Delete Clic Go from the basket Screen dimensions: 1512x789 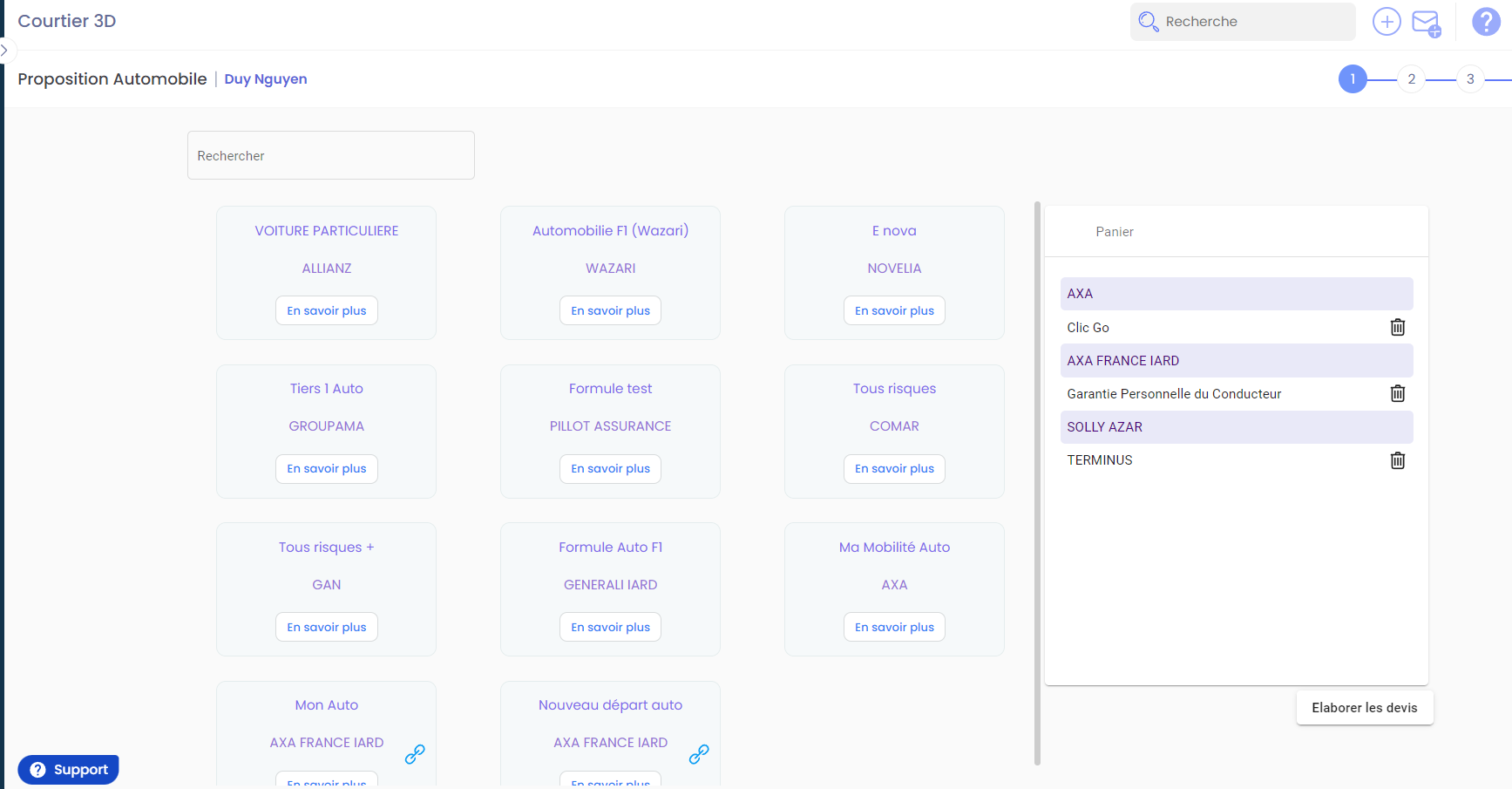click(1398, 327)
